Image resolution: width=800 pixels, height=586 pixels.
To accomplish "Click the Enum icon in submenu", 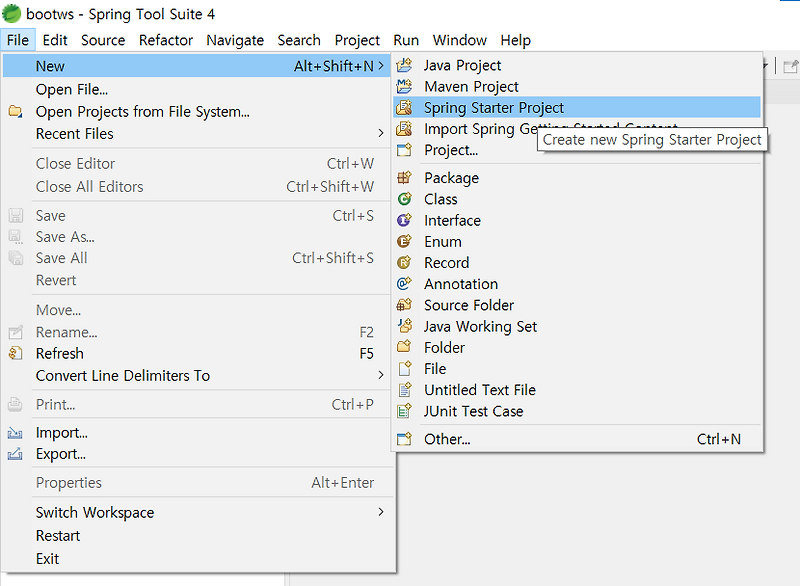I will (404, 242).
